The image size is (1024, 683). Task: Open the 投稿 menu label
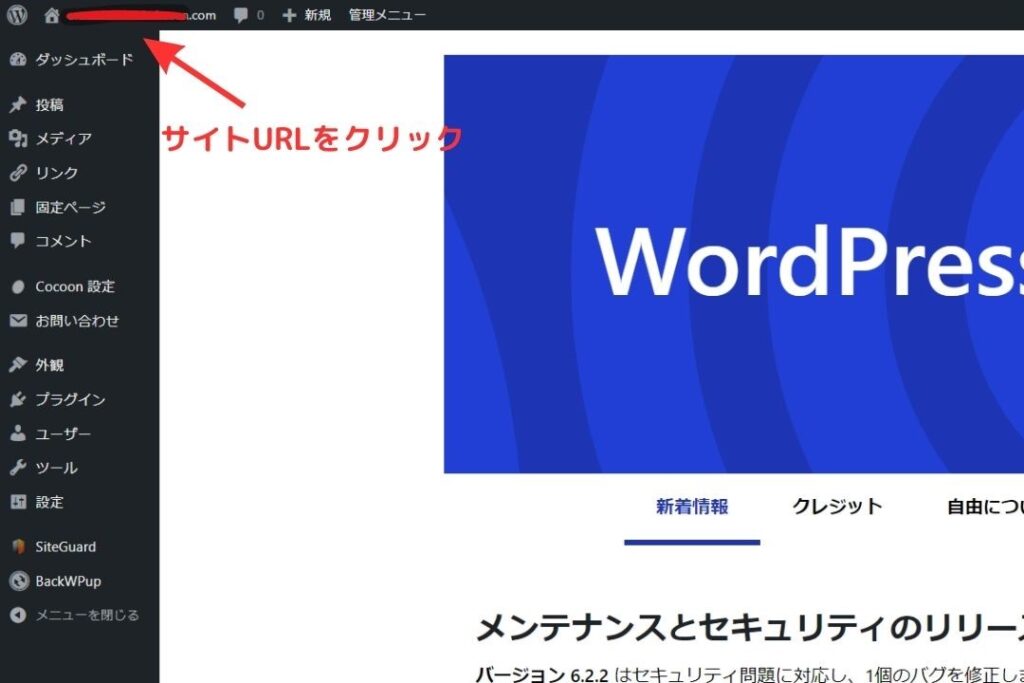tap(50, 104)
